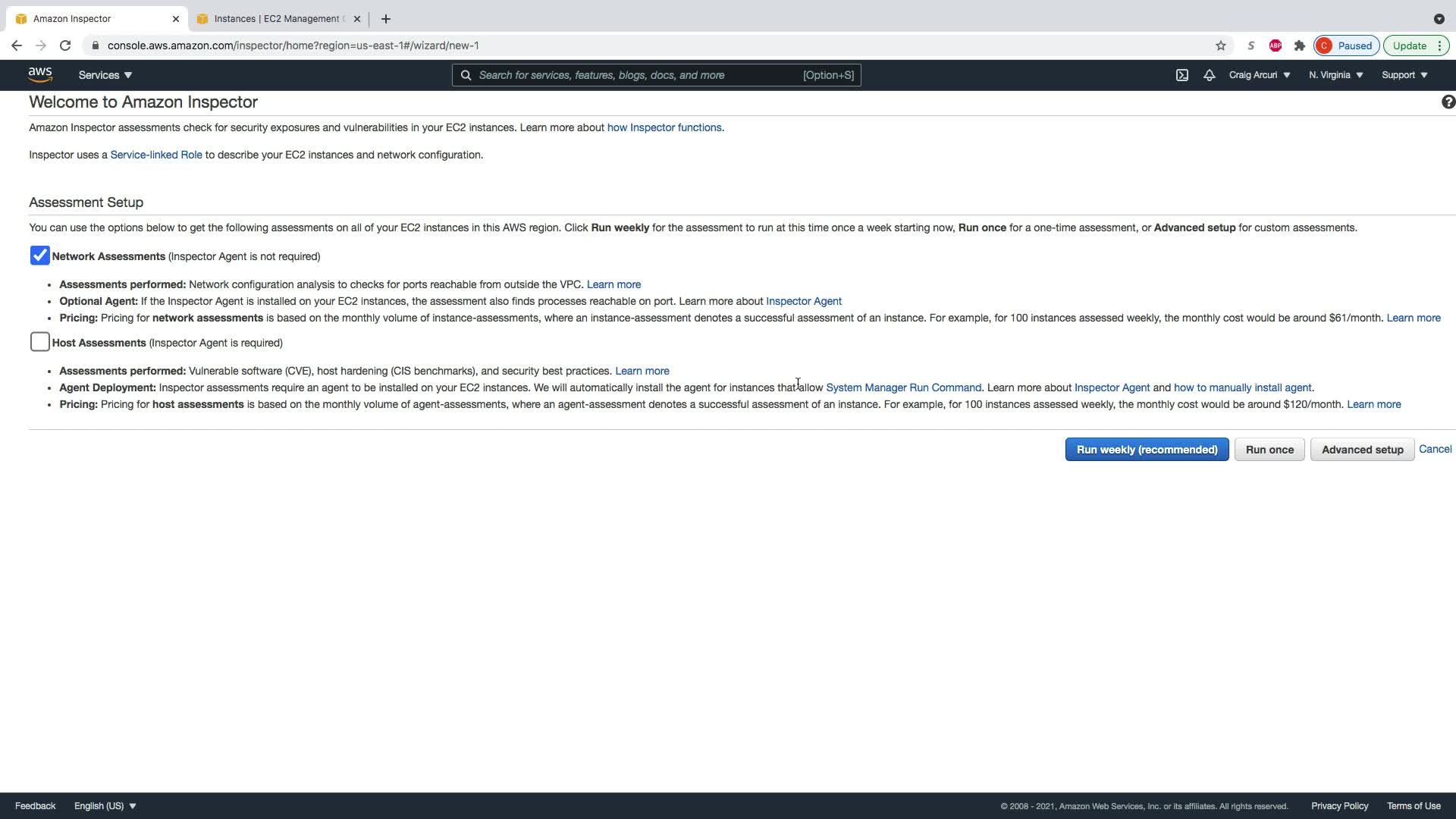Screen dimensions: 1456x819
Task: Open the Service-linked Role link
Action: (x=156, y=155)
